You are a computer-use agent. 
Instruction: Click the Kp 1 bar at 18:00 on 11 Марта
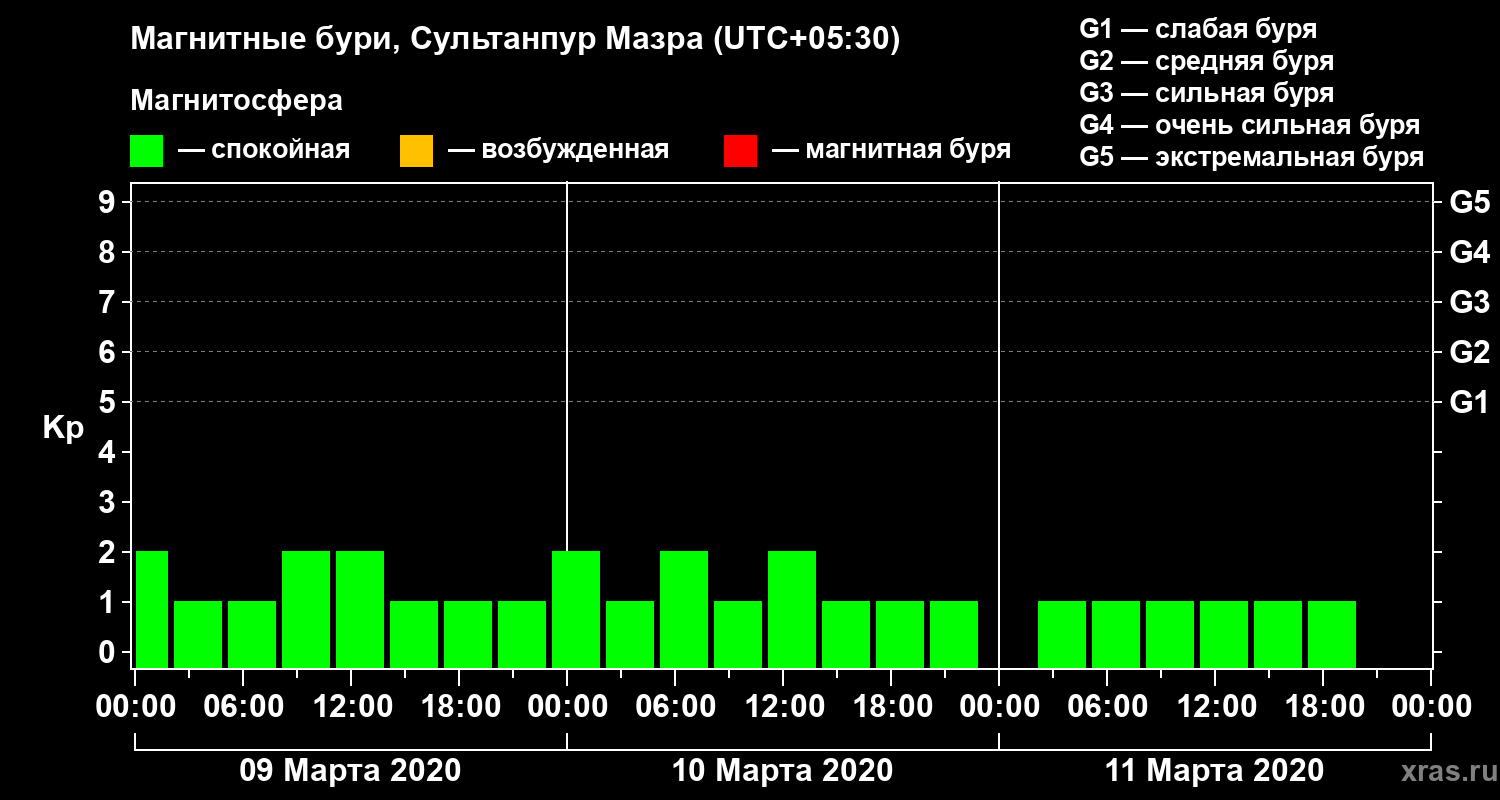coord(1332,634)
